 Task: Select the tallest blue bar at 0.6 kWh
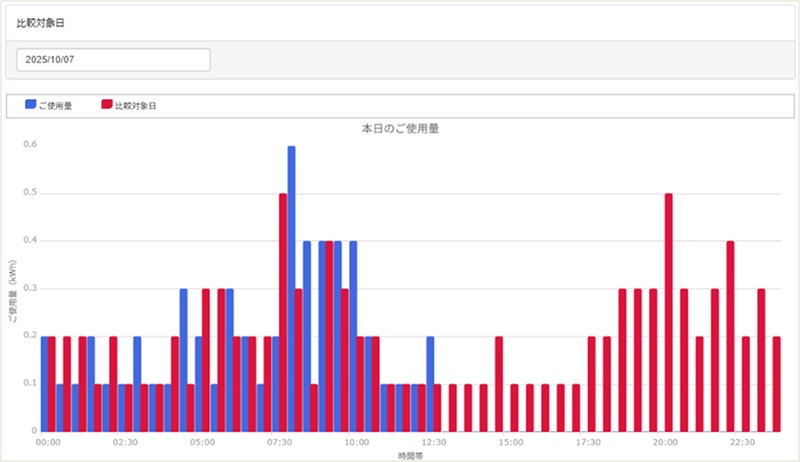pyautogui.click(x=291, y=288)
